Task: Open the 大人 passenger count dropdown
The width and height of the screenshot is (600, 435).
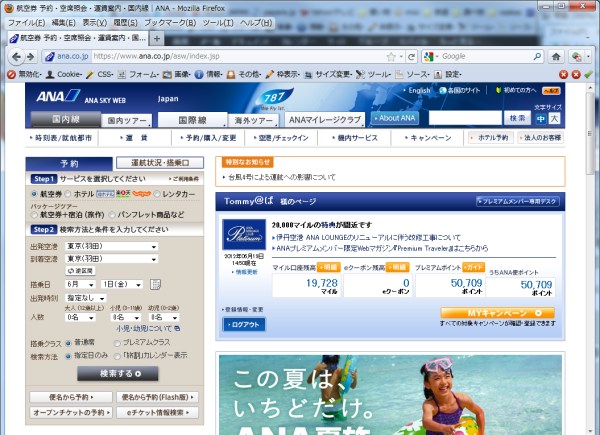Action: coord(80,317)
